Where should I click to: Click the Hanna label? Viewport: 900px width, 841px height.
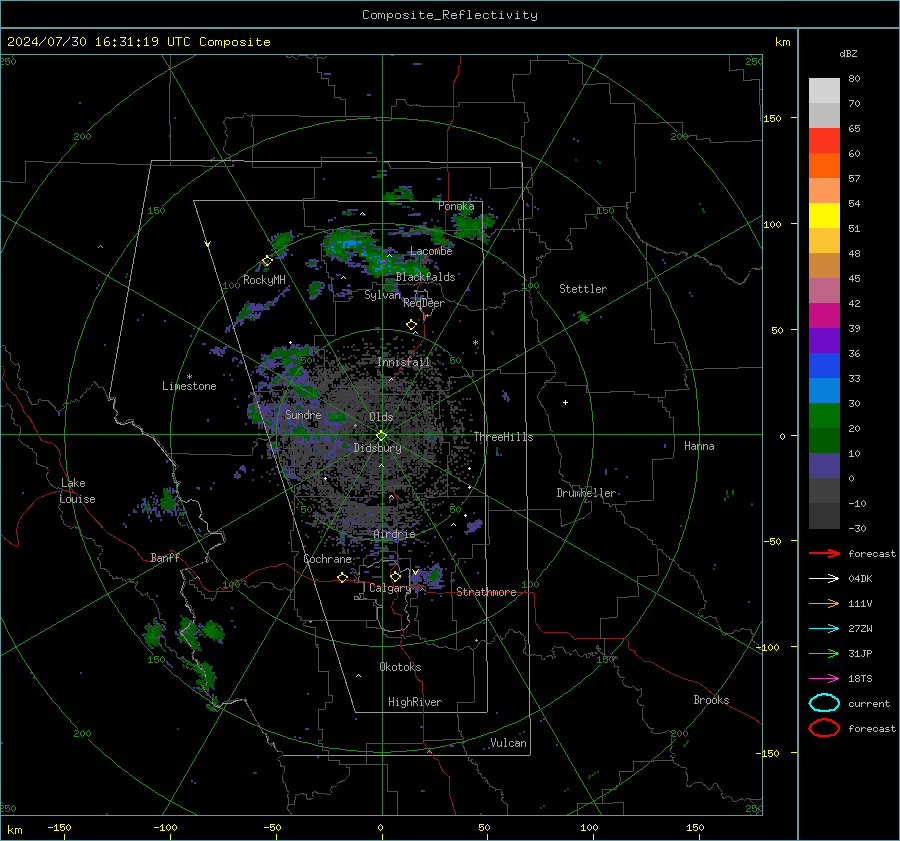pyautogui.click(x=699, y=446)
